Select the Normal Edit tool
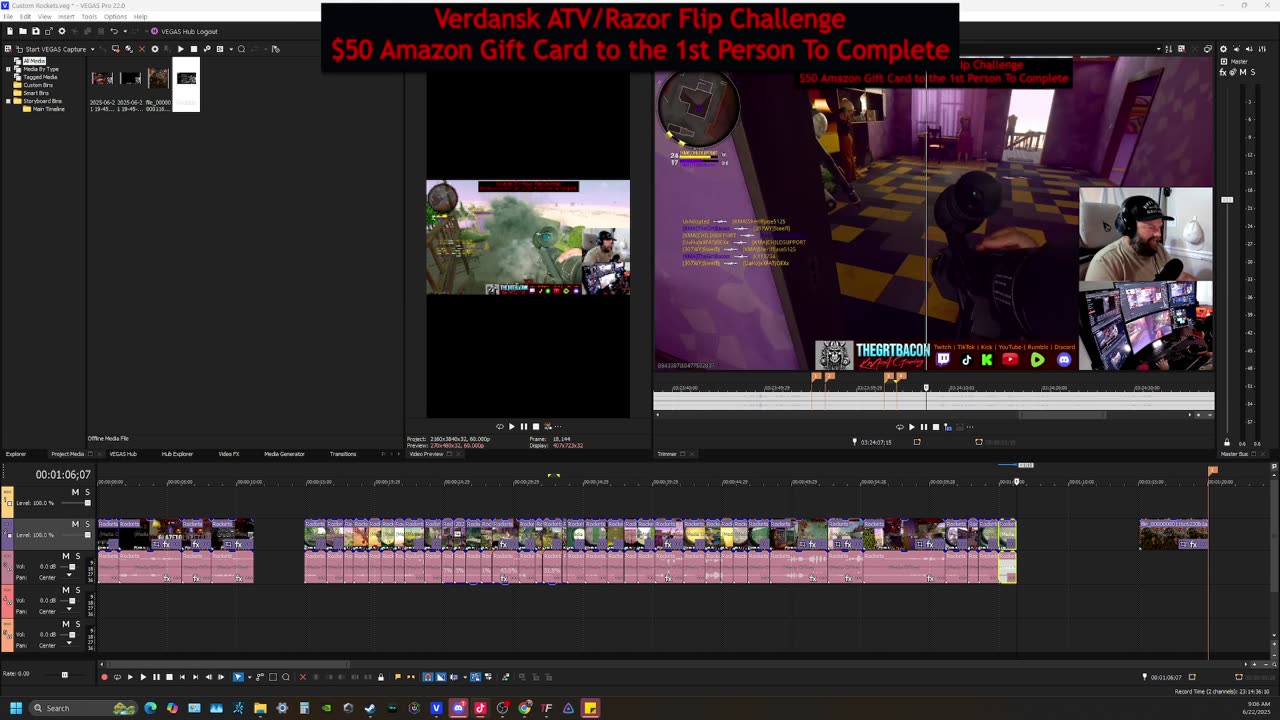Image resolution: width=1280 pixels, height=720 pixels. [x=238, y=677]
